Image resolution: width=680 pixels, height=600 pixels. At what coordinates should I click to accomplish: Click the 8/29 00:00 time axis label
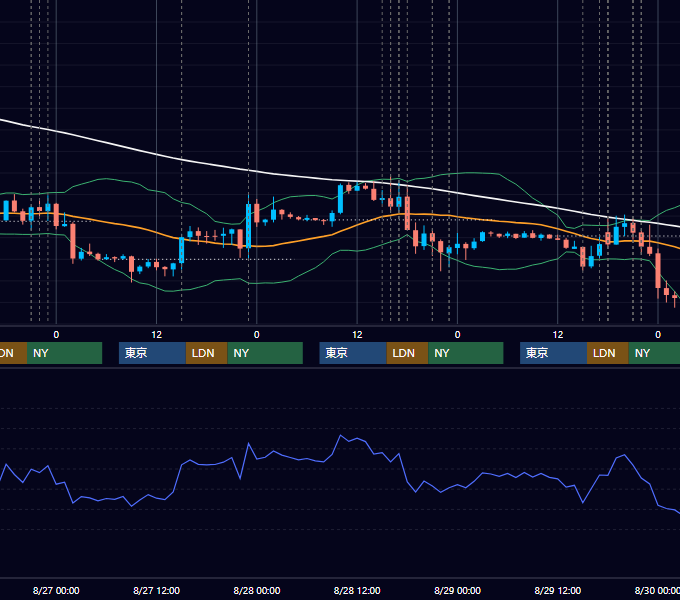(458, 590)
